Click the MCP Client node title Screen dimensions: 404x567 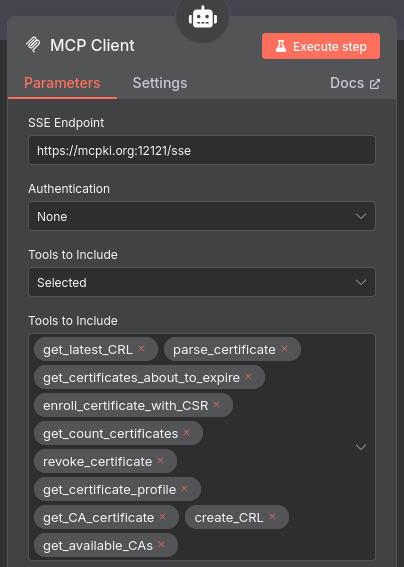coord(92,46)
